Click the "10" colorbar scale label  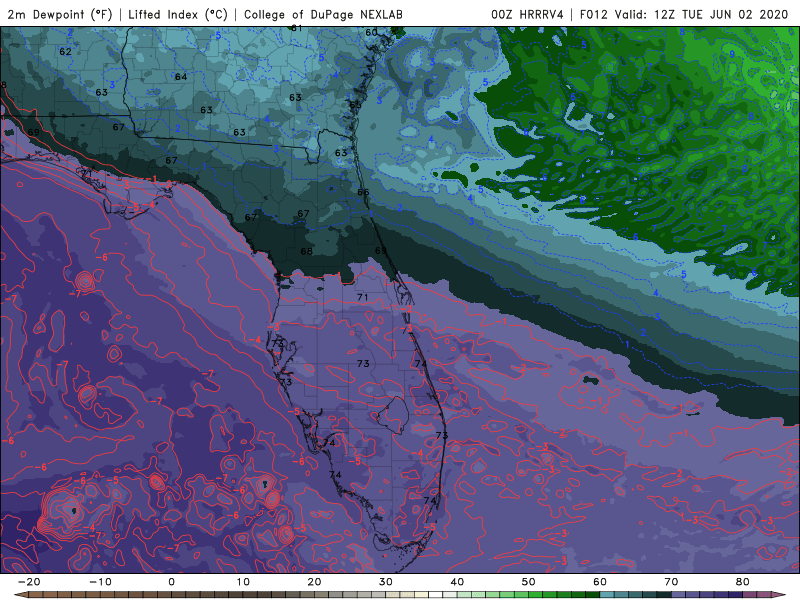(243, 582)
